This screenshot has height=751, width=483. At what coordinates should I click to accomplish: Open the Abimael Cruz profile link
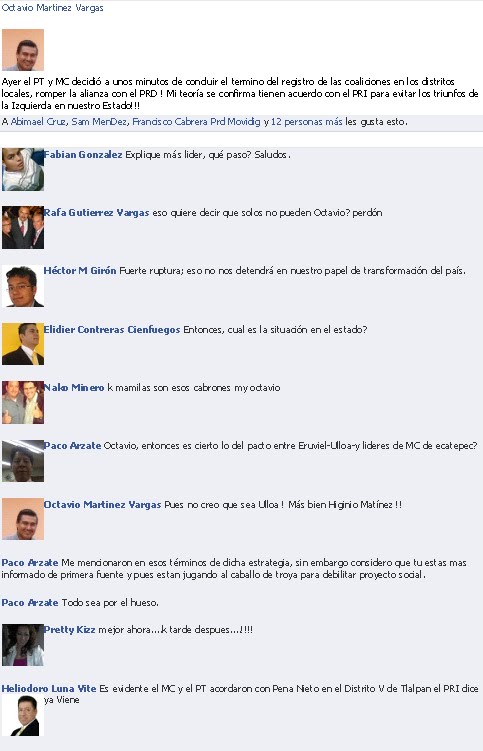[39, 122]
